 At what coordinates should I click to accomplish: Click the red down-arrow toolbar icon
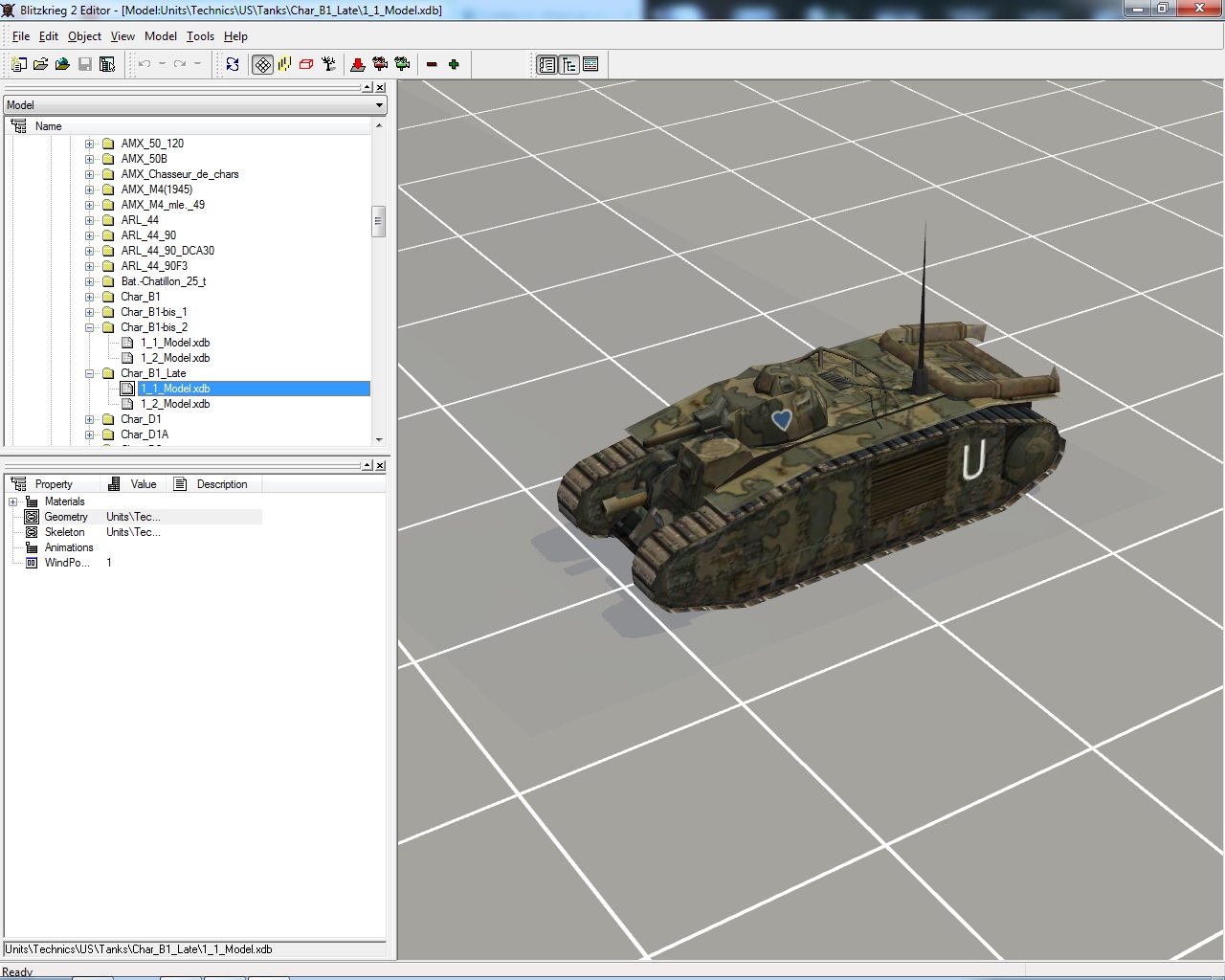tap(358, 64)
